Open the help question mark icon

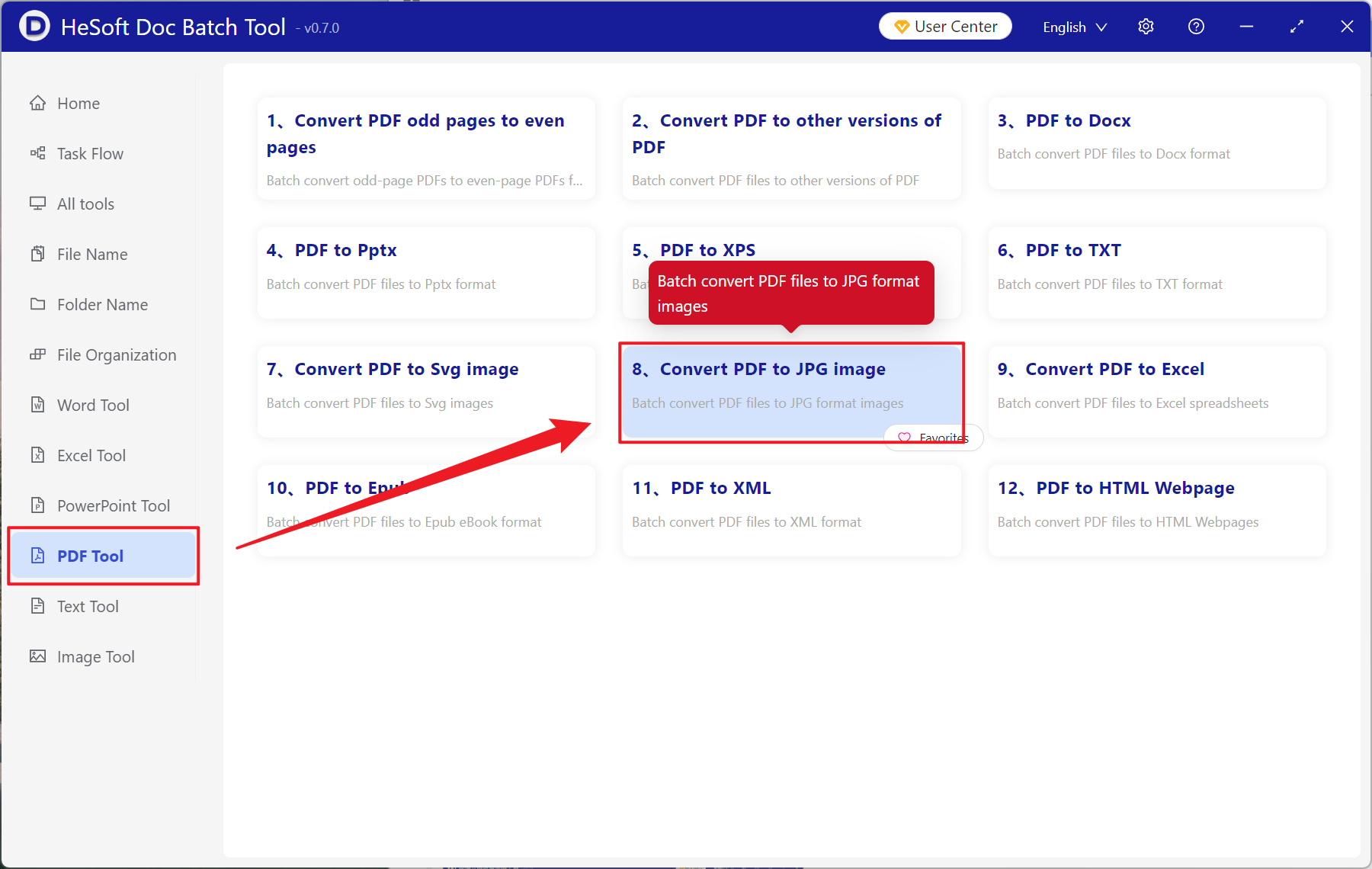pos(1196,27)
